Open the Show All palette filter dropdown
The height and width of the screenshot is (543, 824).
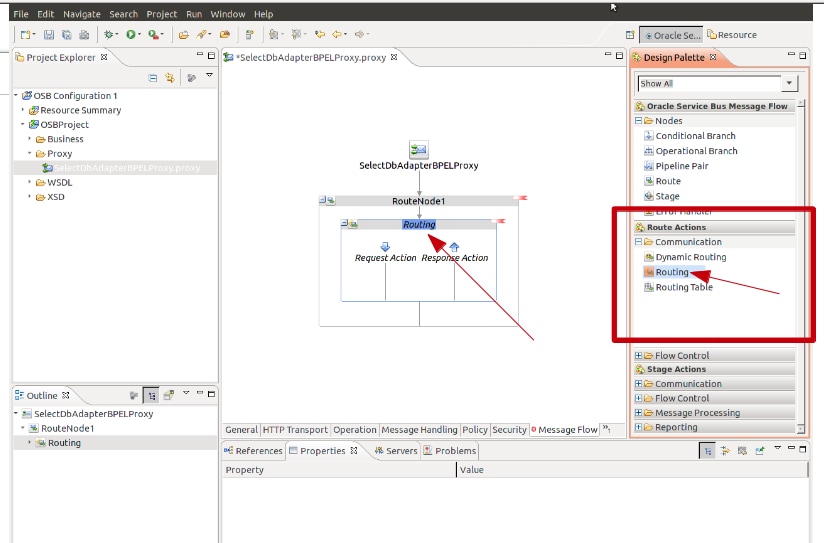(x=789, y=83)
